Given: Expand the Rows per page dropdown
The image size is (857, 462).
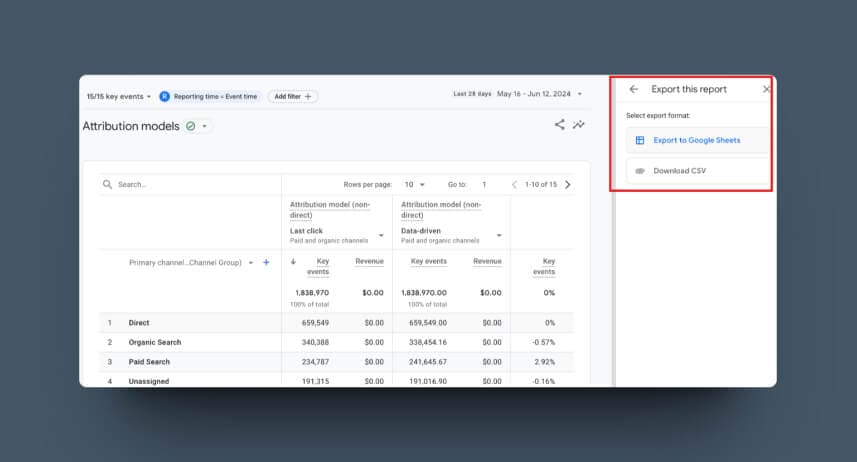Looking at the screenshot, I should (415, 184).
